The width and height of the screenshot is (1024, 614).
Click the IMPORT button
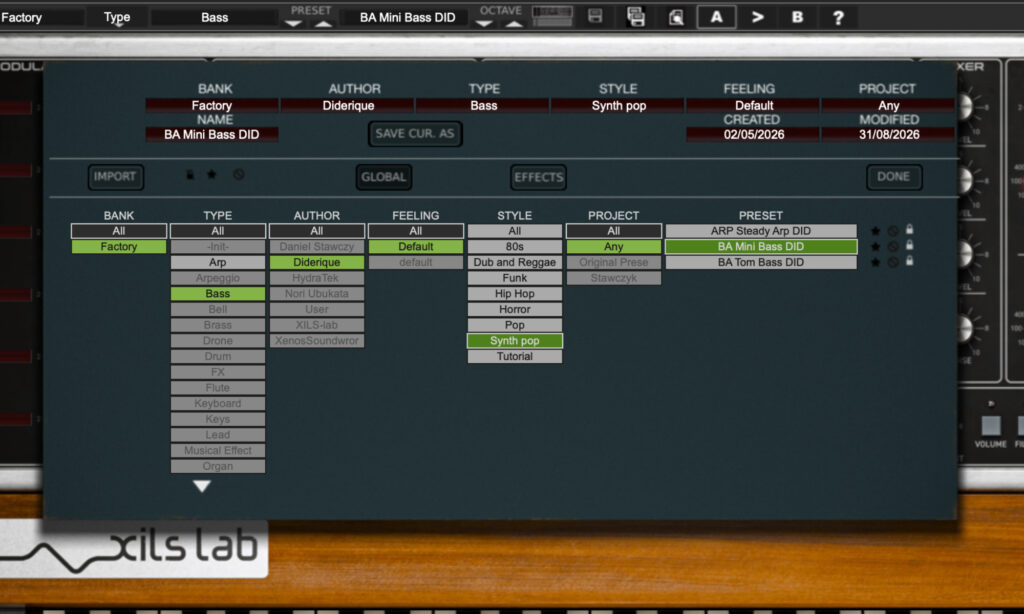click(115, 176)
